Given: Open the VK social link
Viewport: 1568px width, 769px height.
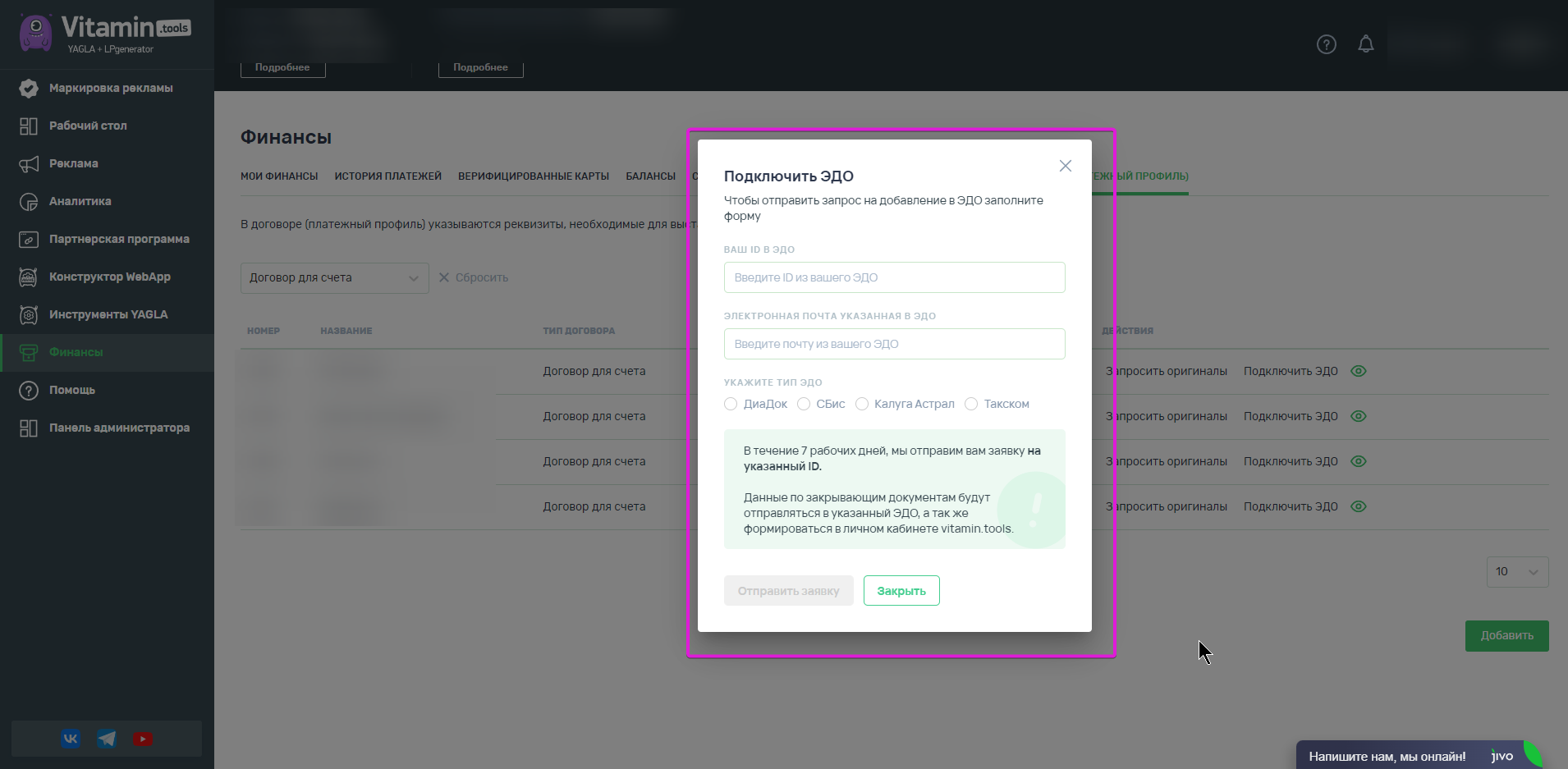Looking at the screenshot, I should click(x=71, y=739).
